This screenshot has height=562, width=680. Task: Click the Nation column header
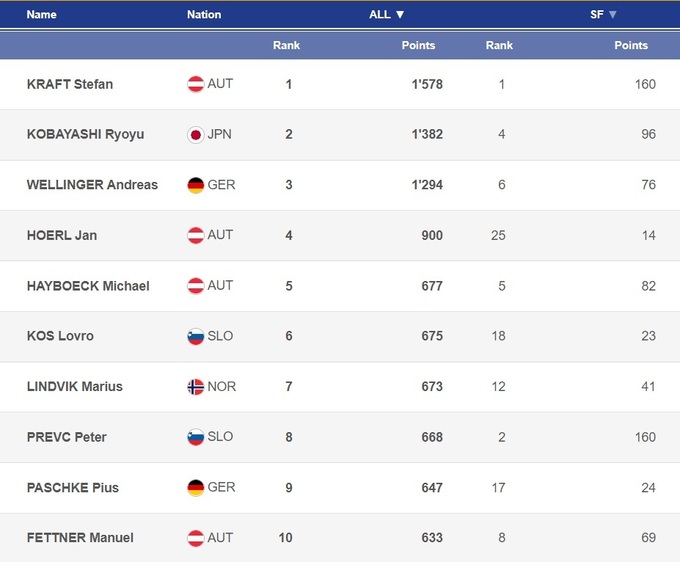(204, 15)
